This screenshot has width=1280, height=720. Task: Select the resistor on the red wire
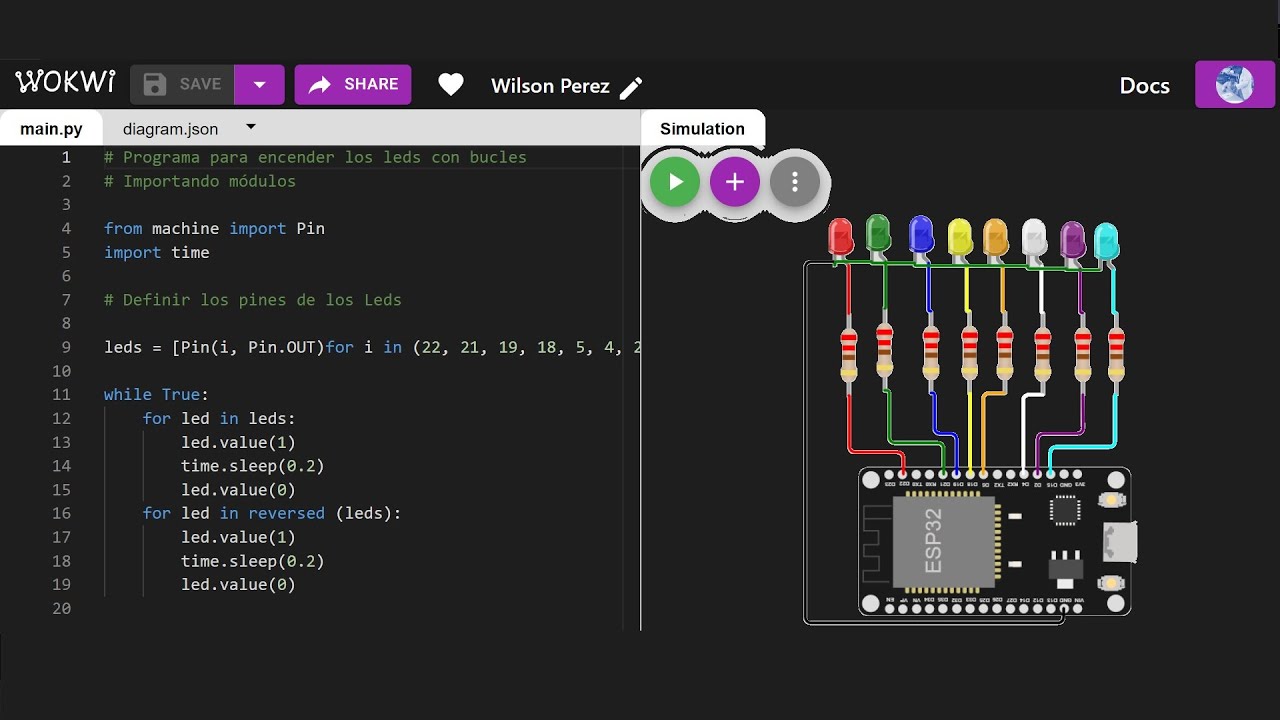point(849,355)
